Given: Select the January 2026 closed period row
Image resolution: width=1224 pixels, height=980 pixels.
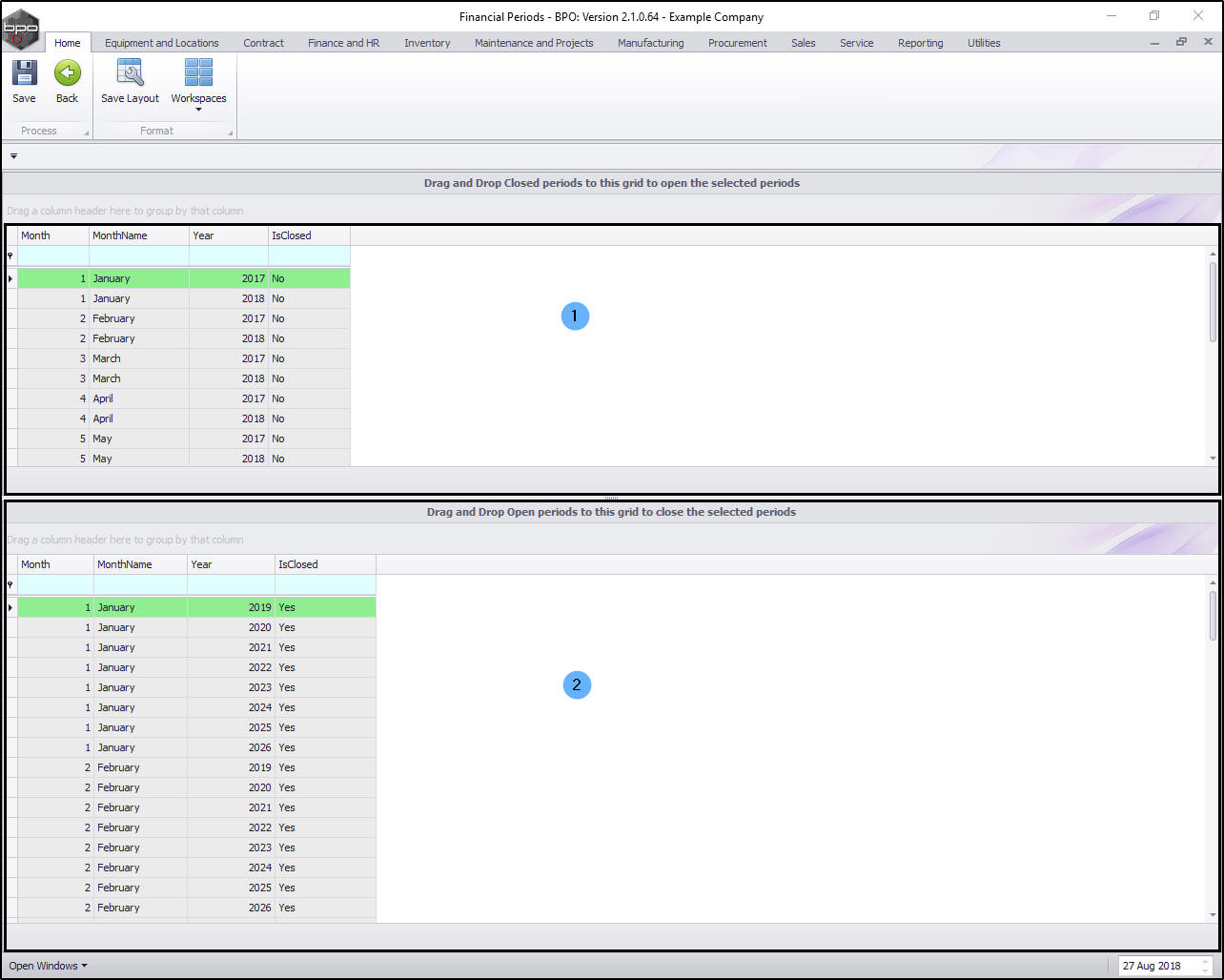Looking at the screenshot, I should click(x=196, y=747).
